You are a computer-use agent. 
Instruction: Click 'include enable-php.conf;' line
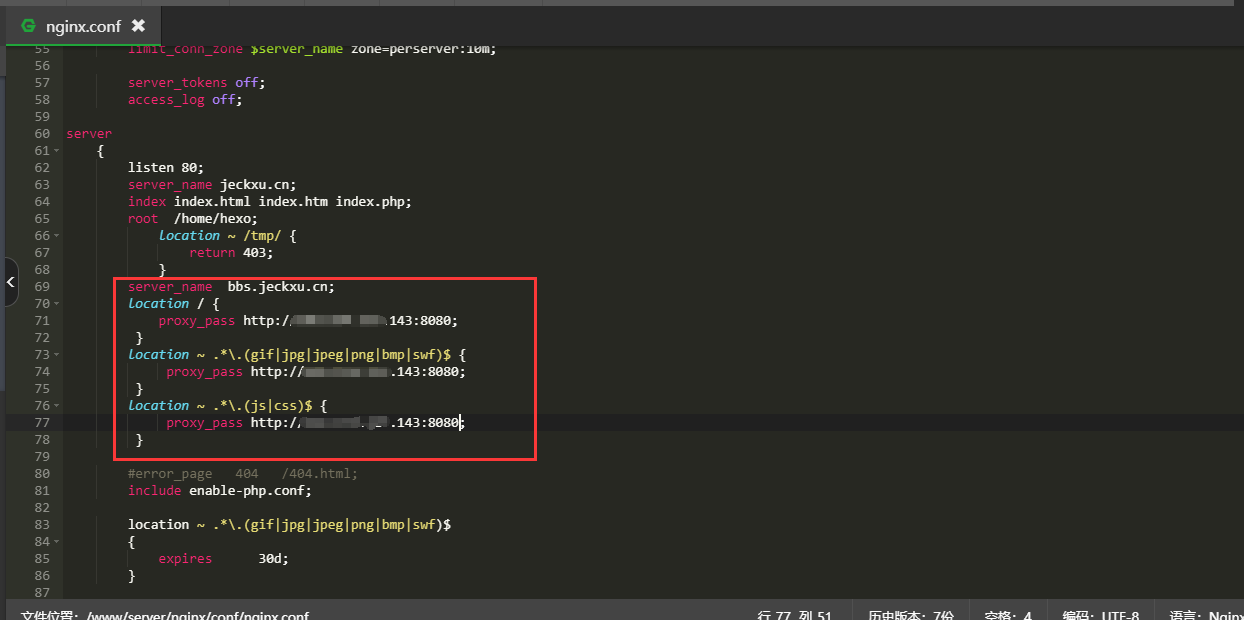point(220,490)
